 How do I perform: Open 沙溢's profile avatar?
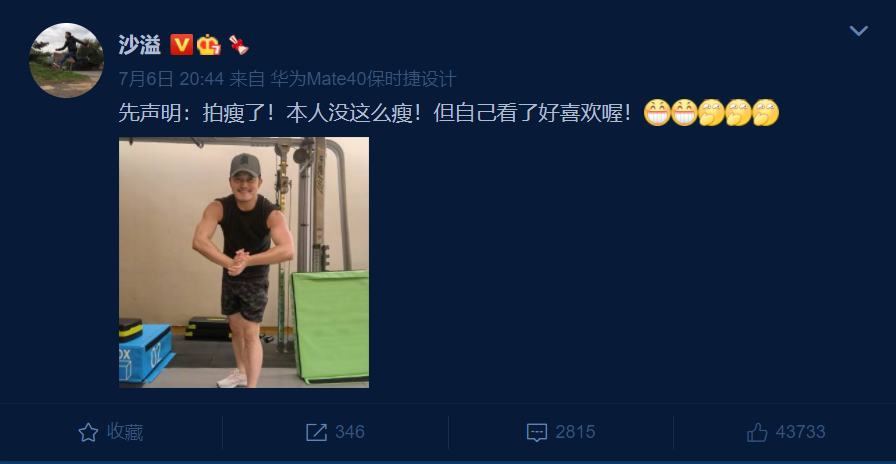click(66, 60)
